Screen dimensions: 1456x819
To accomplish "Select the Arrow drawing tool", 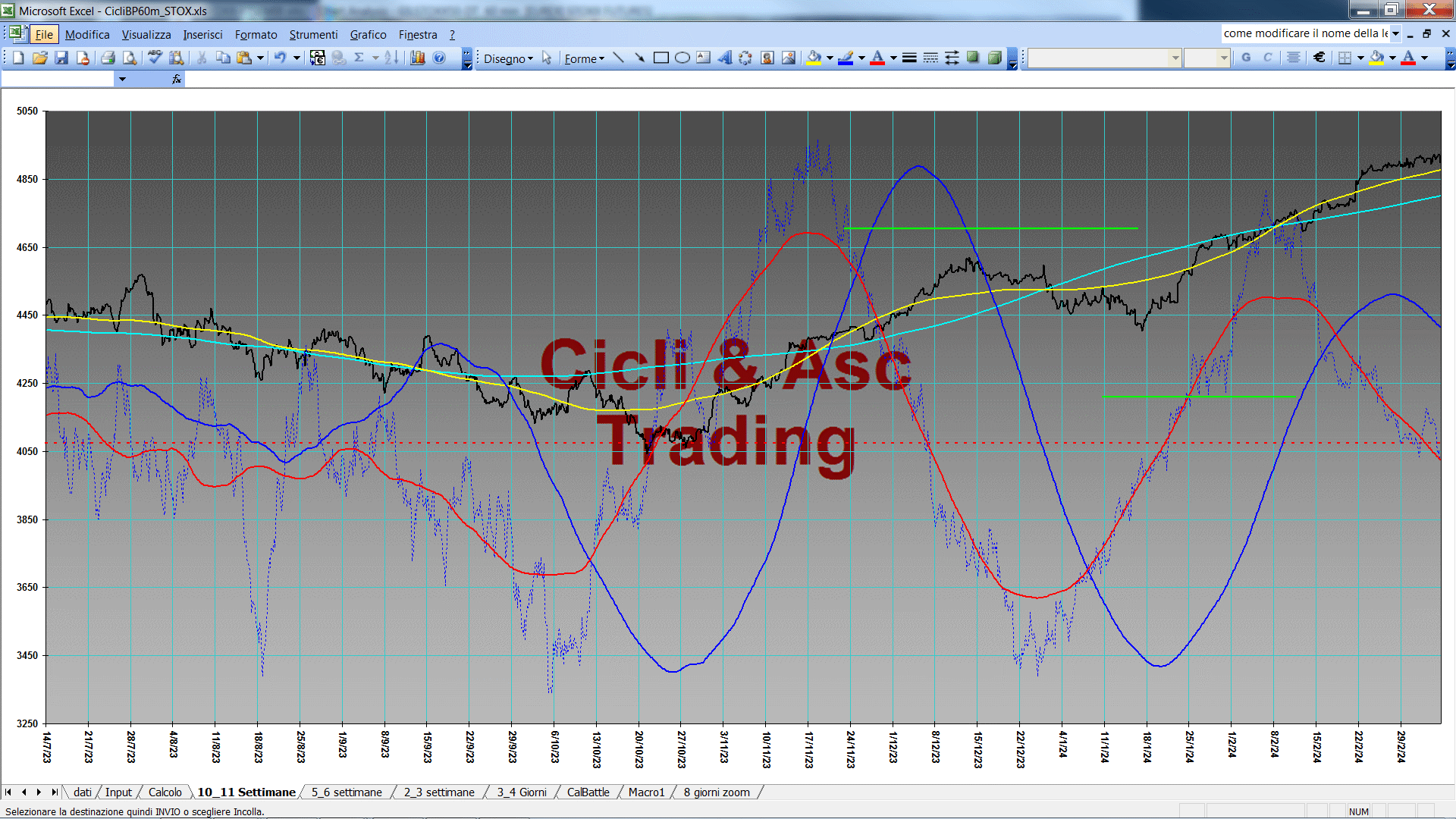I will coord(639,58).
